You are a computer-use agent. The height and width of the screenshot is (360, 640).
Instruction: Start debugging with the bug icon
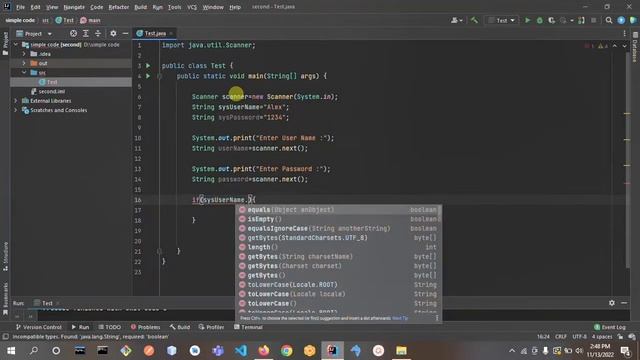[540, 20]
